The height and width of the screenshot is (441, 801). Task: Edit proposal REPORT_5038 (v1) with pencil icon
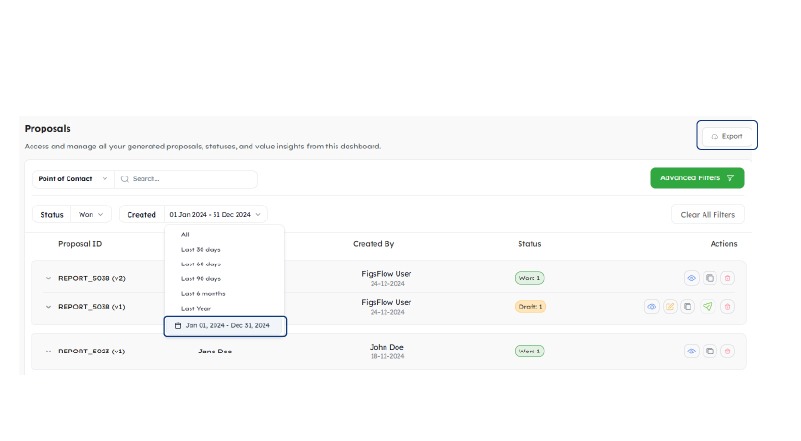670,307
